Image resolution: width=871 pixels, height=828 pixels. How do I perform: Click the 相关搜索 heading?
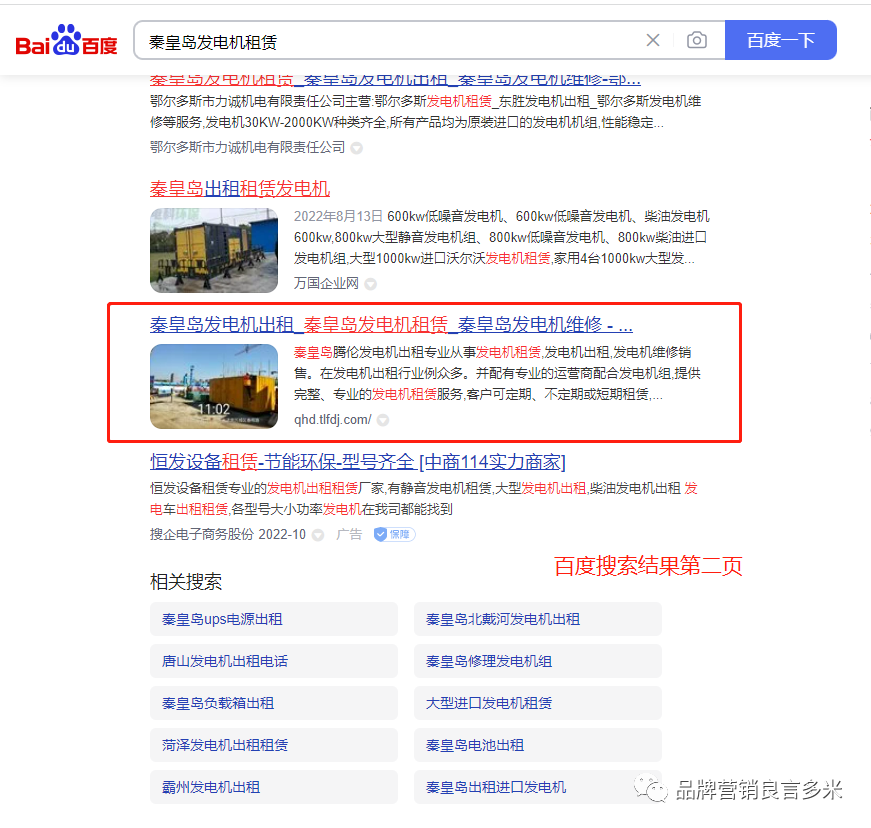tap(186, 582)
